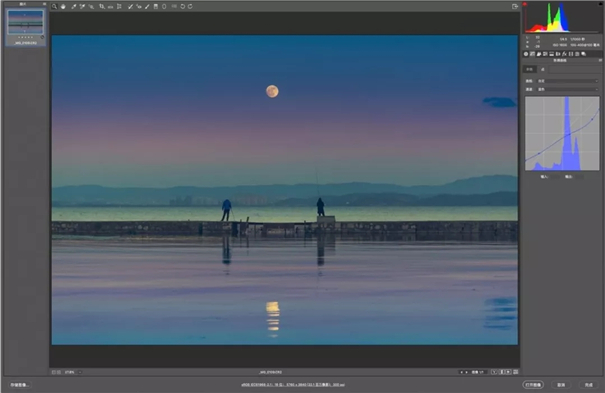Click the 取消 (Cancel) button
The width and height of the screenshot is (605, 393).
click(x=561, y=385)
